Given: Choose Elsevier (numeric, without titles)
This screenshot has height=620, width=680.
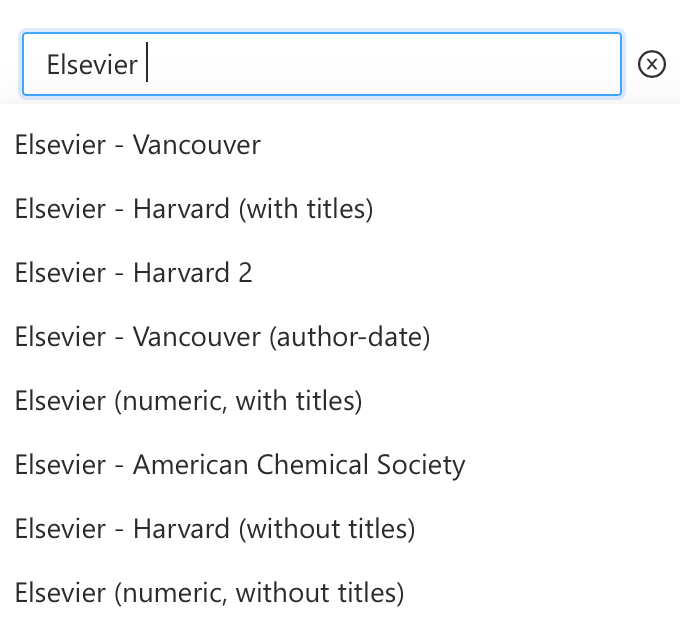Looking at the screenshot, I should [x=340, y=593].
